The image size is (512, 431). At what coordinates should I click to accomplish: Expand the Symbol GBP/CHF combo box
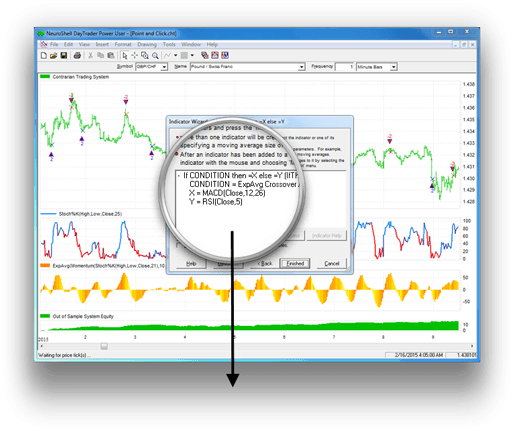164,67
